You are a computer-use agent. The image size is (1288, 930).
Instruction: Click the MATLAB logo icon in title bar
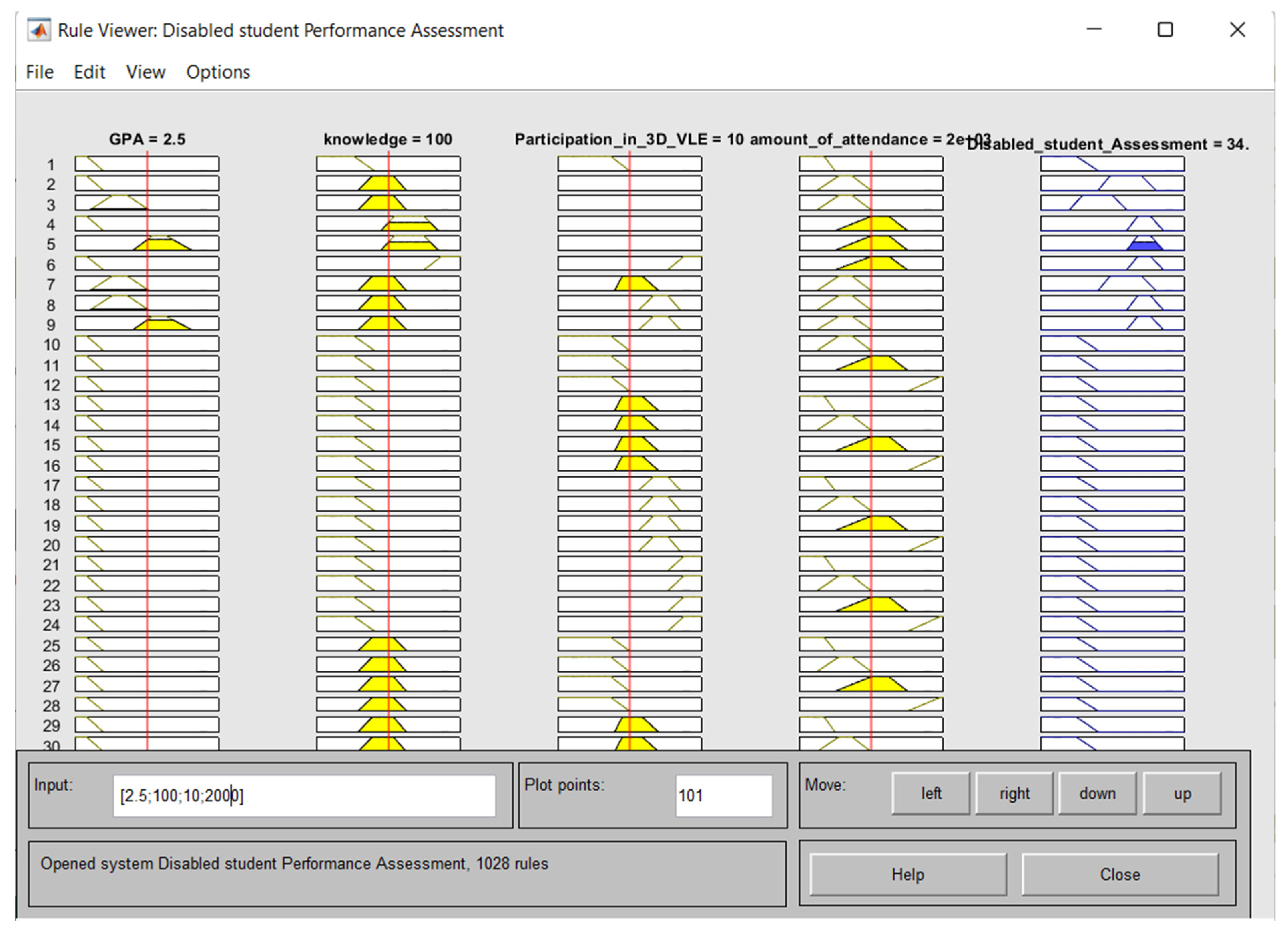39,30
